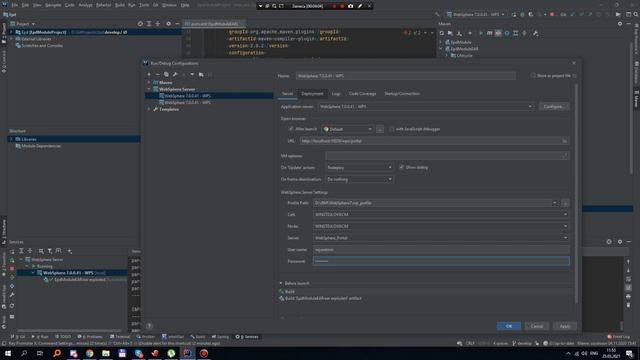This screenshot has height=360, width=640.
Task: Click the Maven panel run icon
Action: [x=480, y=33]
